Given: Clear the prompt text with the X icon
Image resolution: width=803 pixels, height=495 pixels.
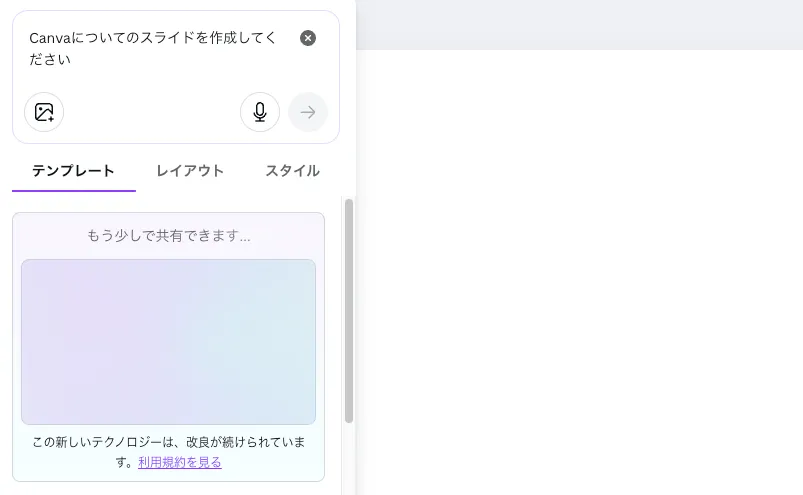Looking at the screenshot, I should 308,38.
